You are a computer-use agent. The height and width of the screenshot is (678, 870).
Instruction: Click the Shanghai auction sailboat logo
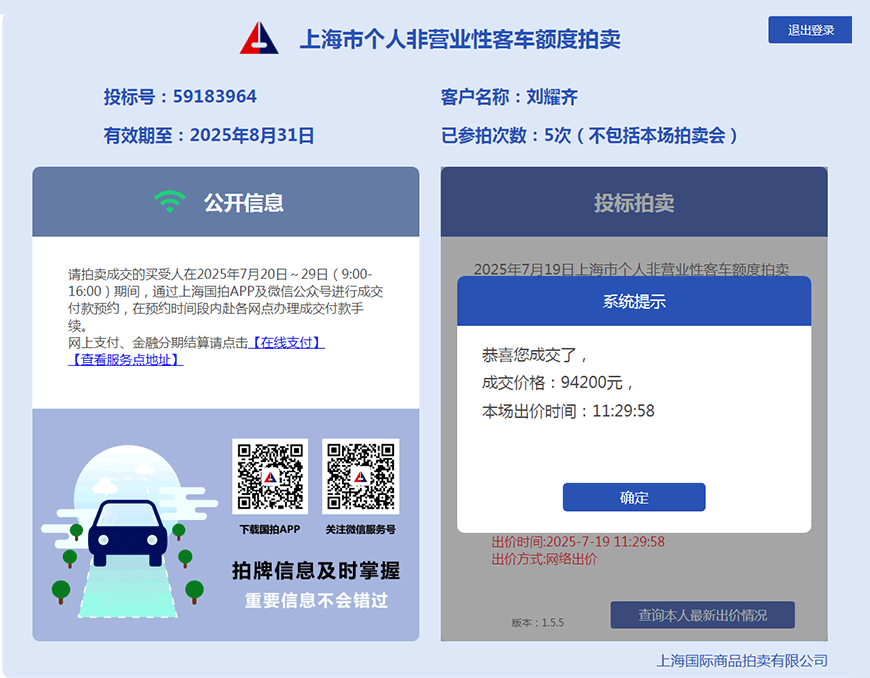259,38
